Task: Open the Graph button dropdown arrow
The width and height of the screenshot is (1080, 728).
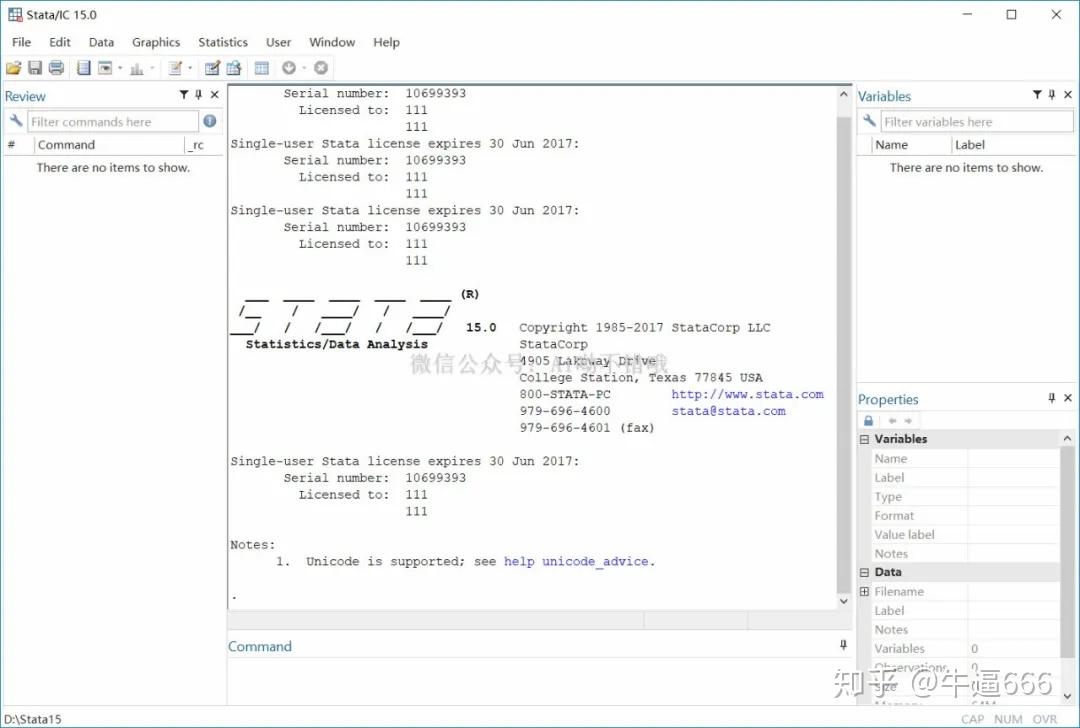Action: (x=152, y=67)
